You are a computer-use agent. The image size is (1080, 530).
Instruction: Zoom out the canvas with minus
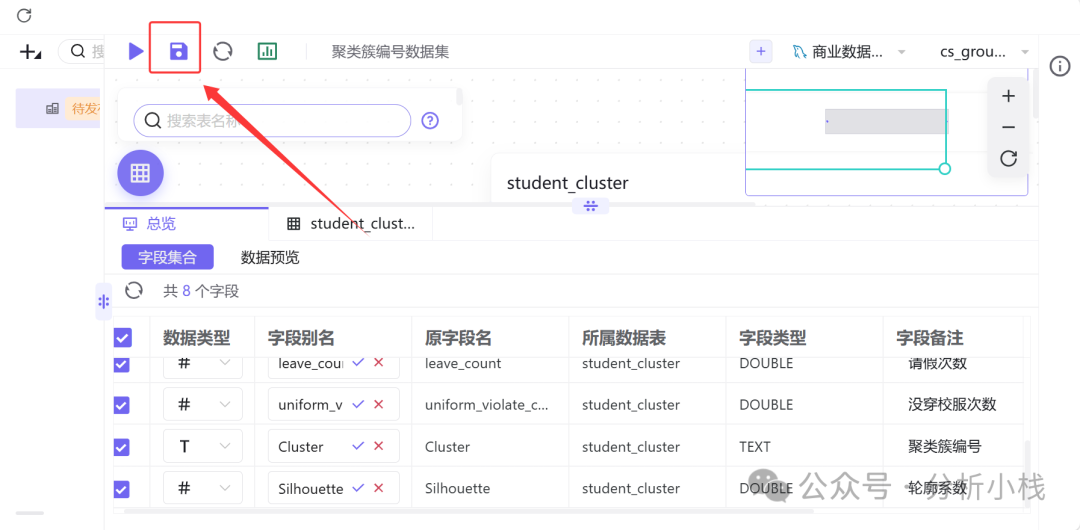click(x=1008, y=128)
